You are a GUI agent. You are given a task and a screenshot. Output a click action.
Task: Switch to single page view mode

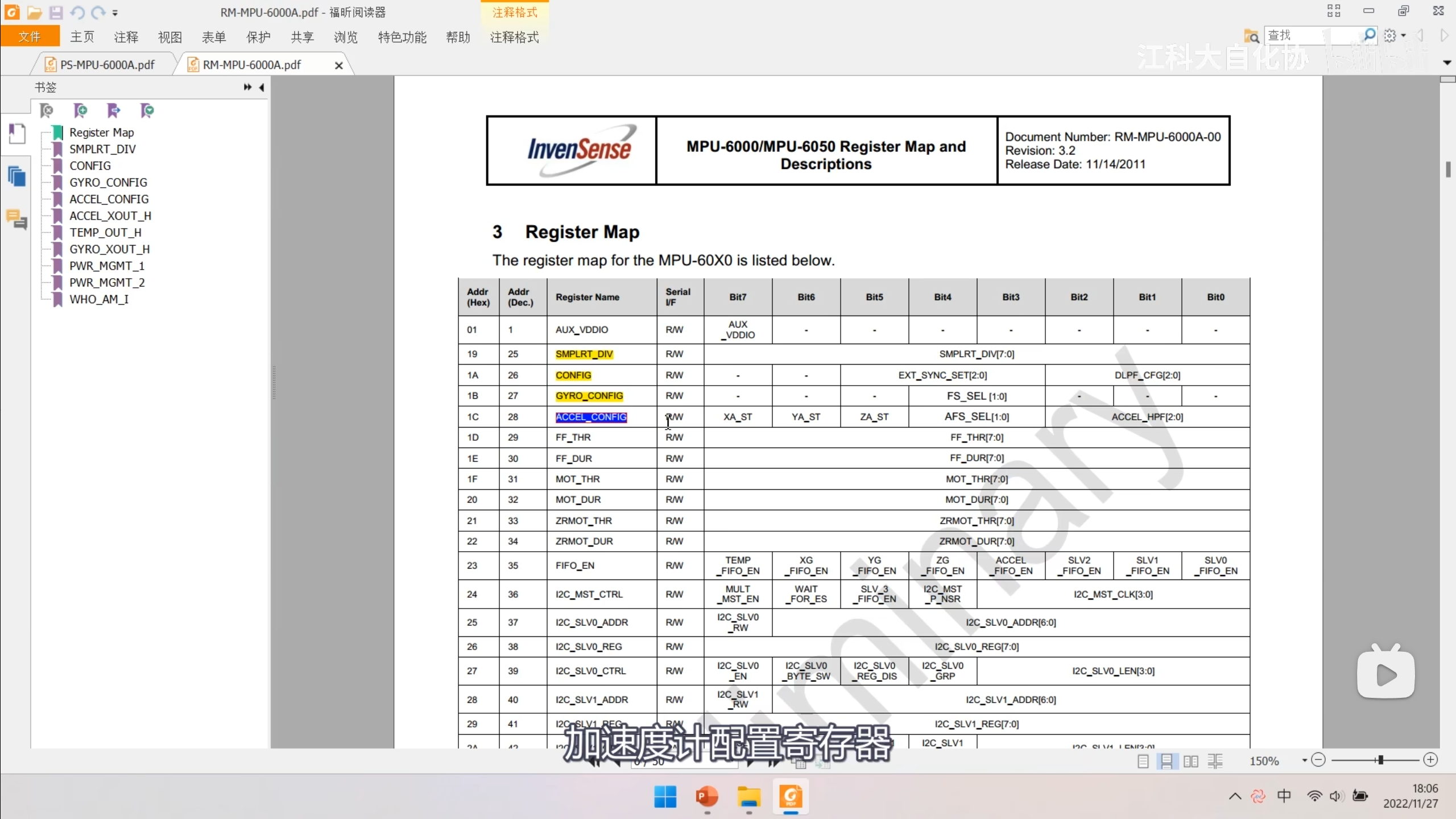pos(1143,761)
